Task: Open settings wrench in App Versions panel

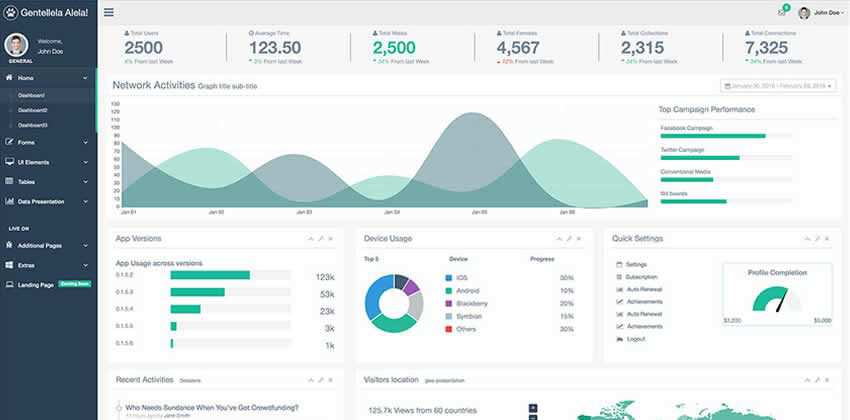Action: pos(320,239)
